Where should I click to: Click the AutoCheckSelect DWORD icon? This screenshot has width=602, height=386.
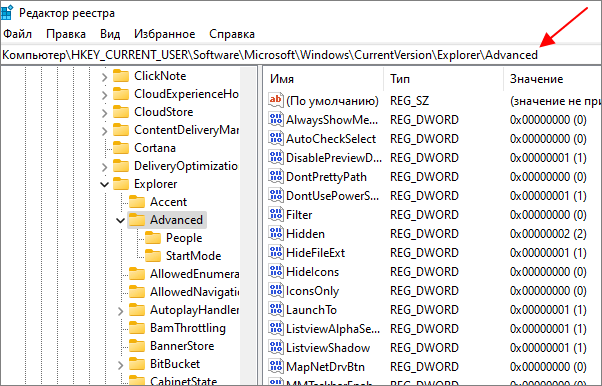pyautogui.click(x=276, y=138)
